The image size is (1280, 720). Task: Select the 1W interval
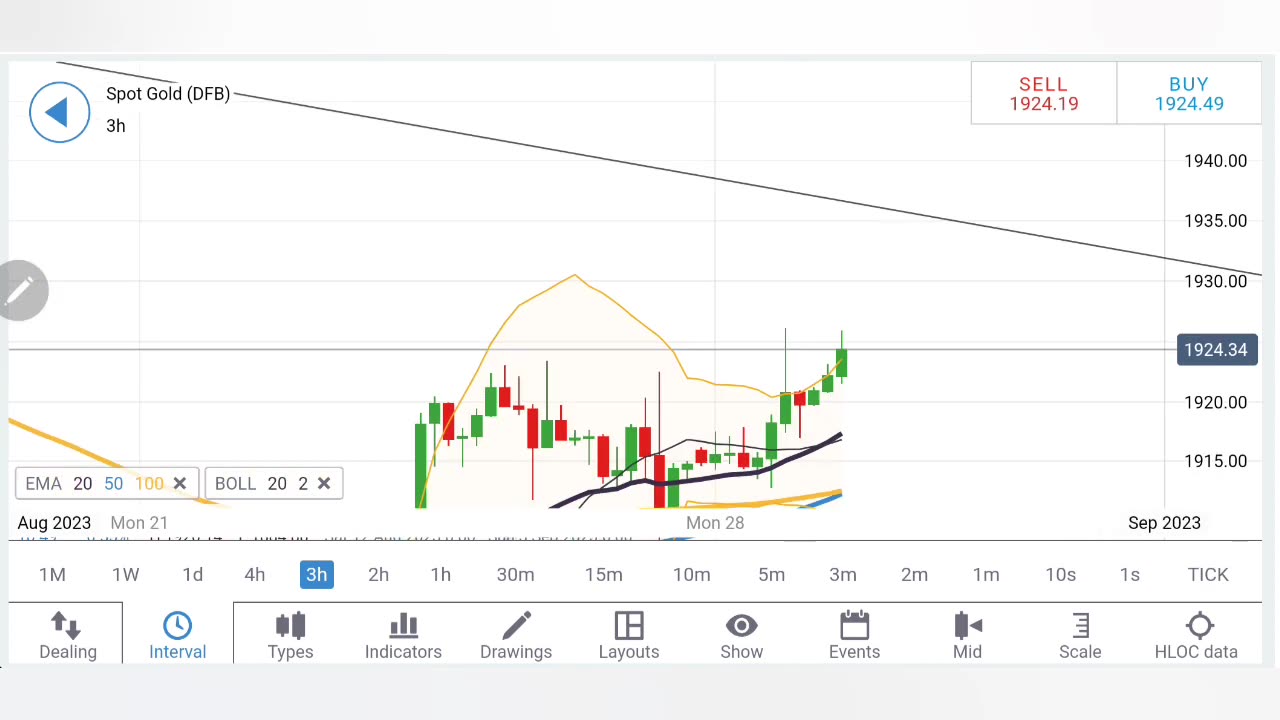coord(125,575)
